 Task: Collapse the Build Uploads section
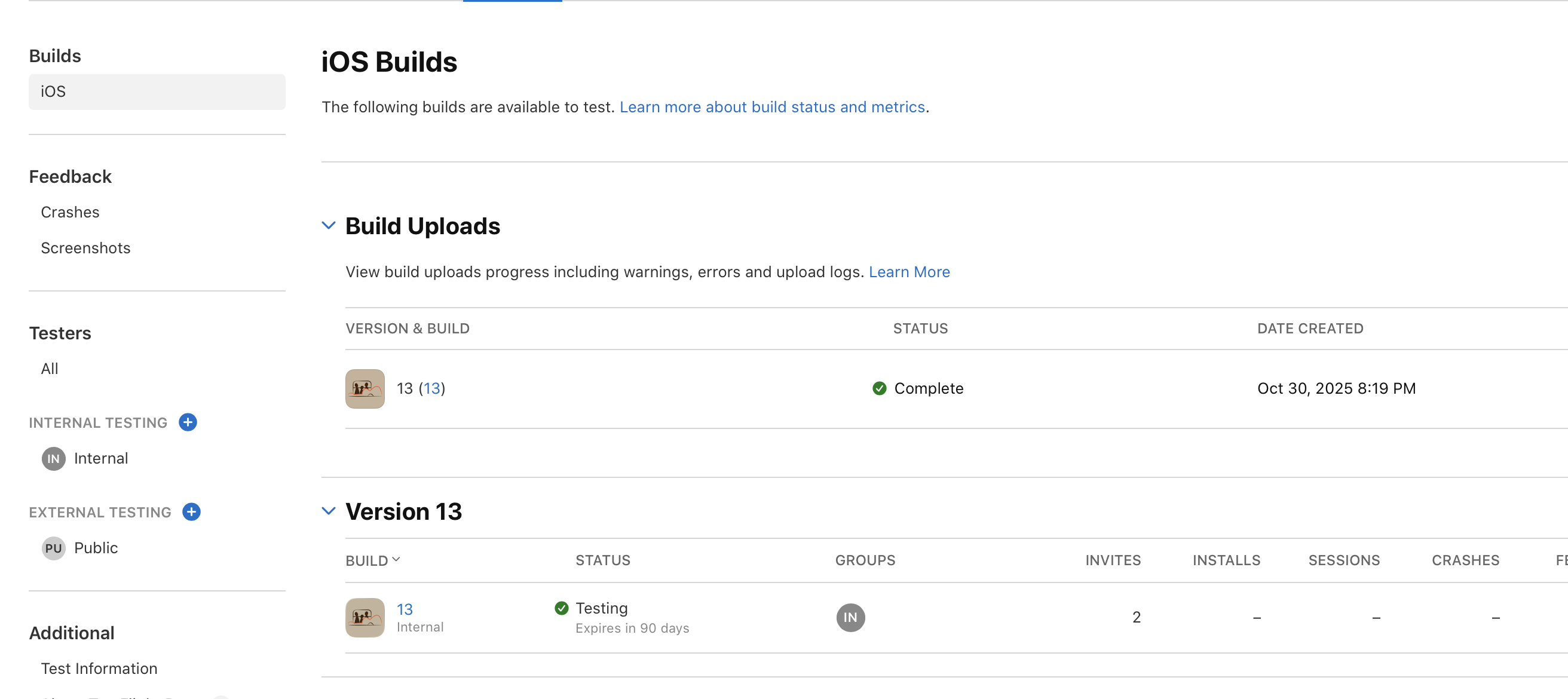(x=328, y=226)
